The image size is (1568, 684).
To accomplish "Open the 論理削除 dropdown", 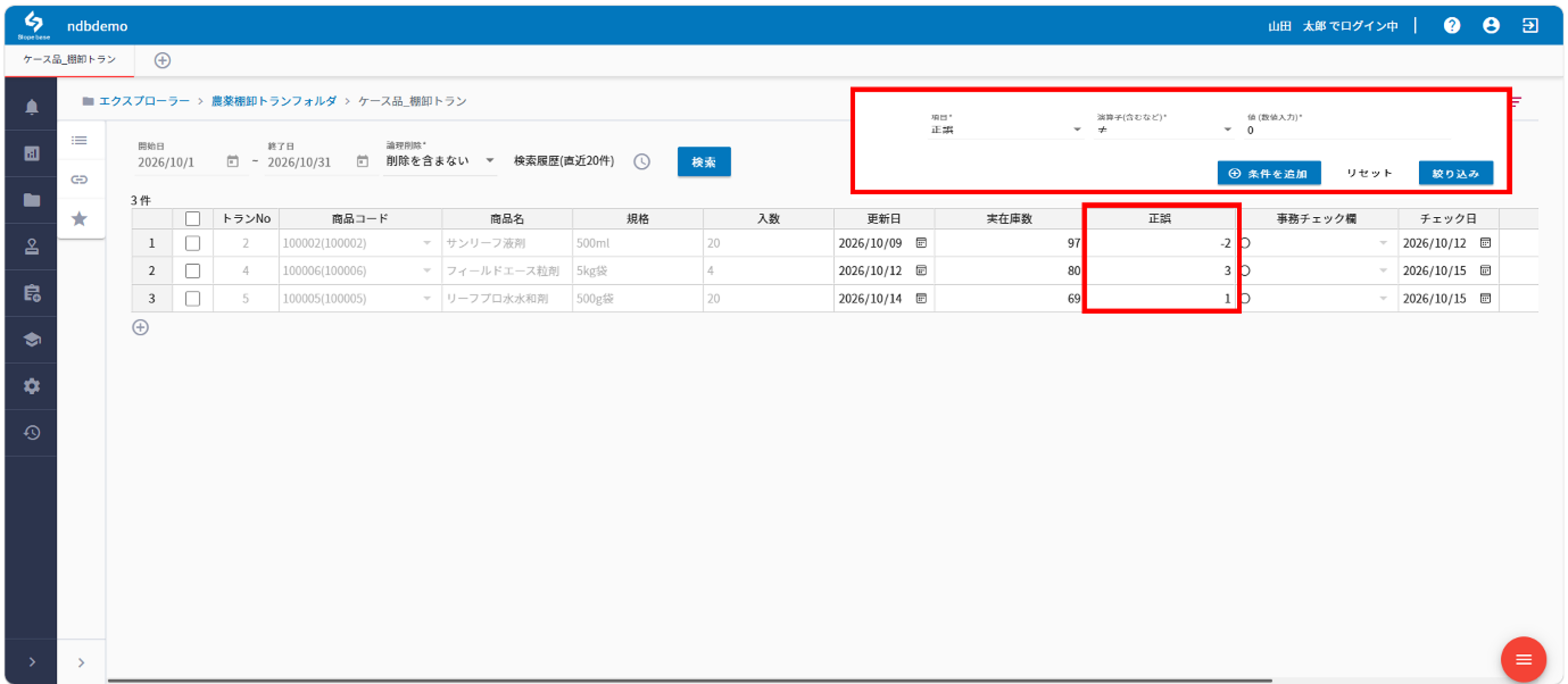I will click(440, 160).
